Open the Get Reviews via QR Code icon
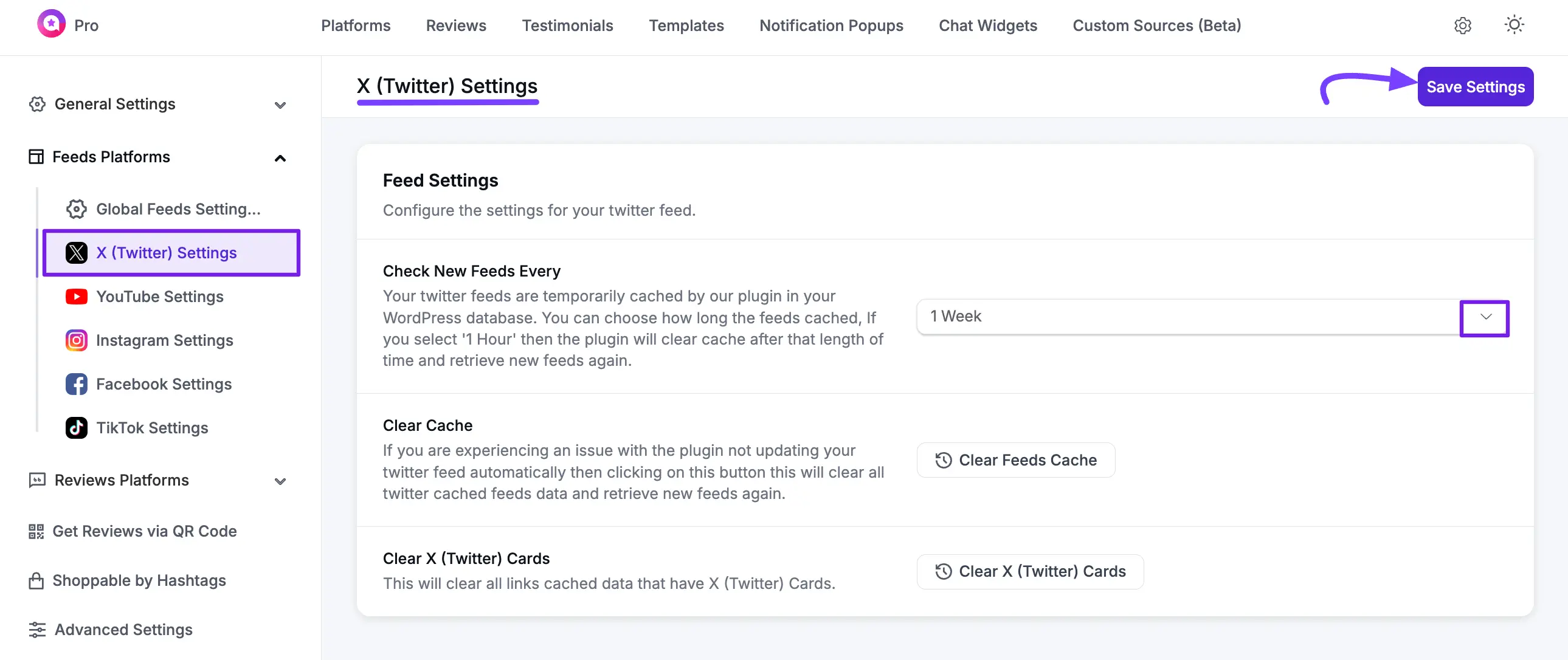Screen dimensions: 1568x660 36,531
